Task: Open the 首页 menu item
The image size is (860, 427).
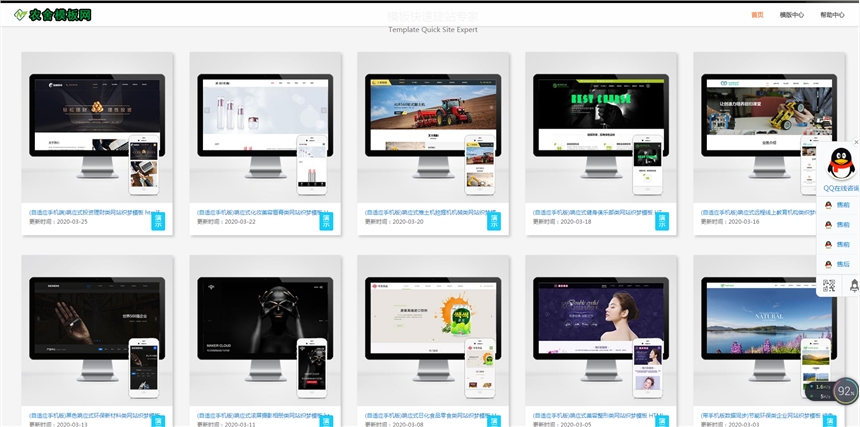Action: point(757,15)
